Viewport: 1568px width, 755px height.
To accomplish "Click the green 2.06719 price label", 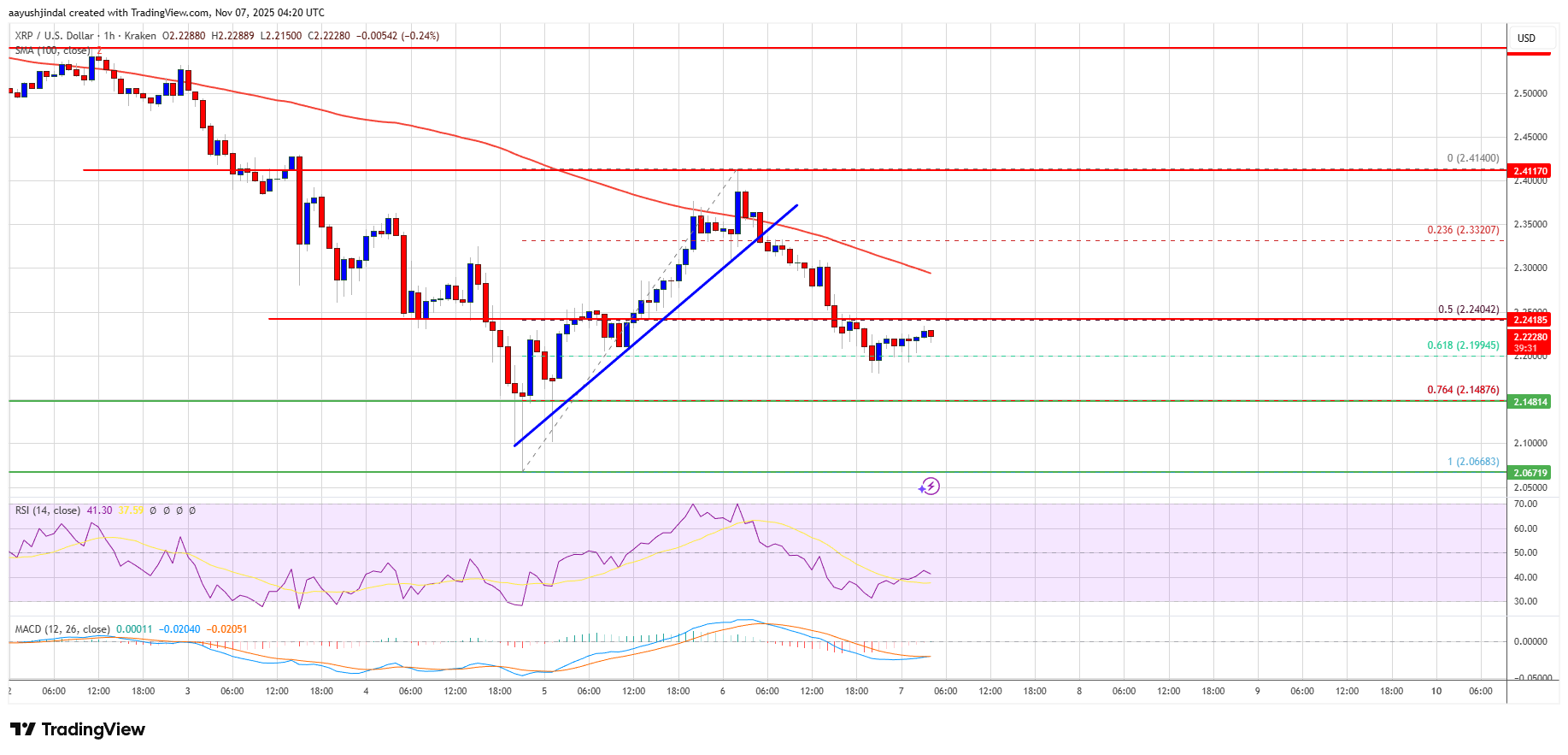I will [1530, 473].
